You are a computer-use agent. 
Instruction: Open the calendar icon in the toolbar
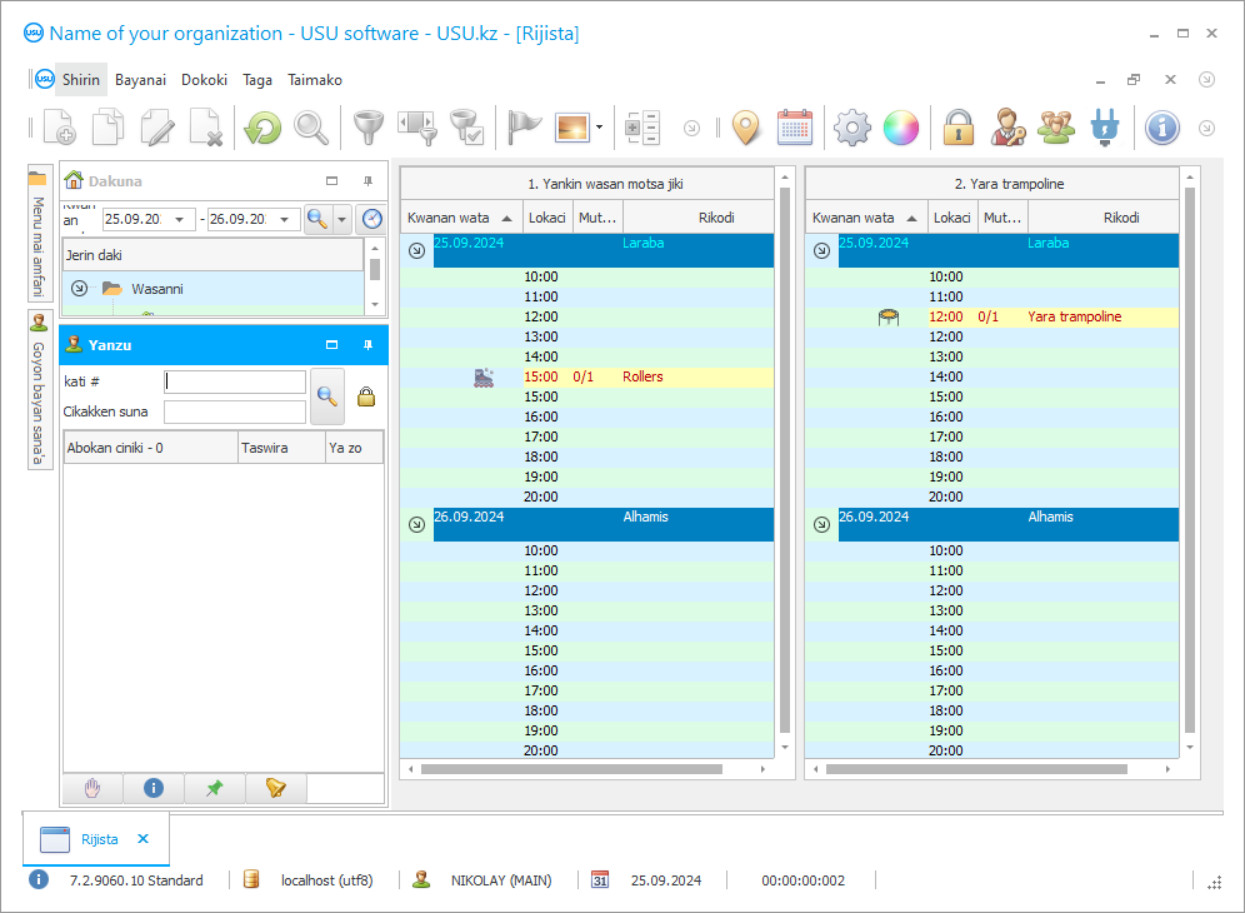tap(796, 127)
